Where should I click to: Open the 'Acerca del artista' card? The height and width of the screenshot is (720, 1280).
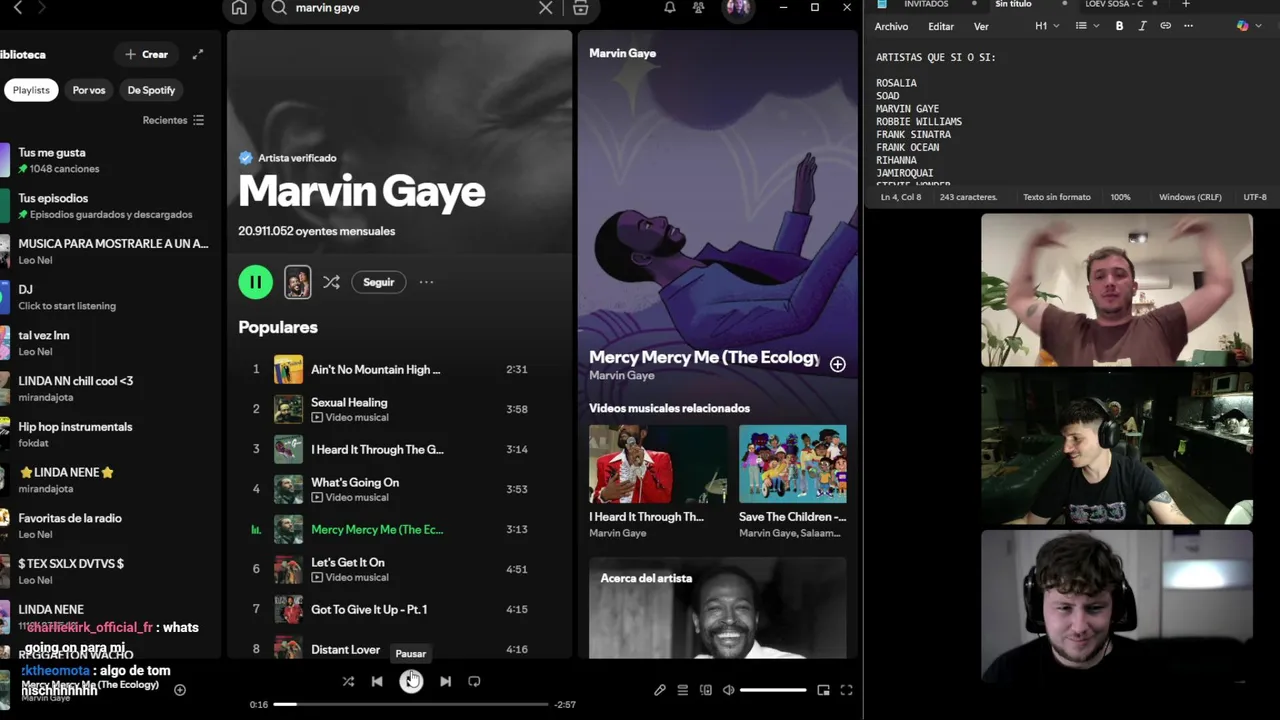717,608
